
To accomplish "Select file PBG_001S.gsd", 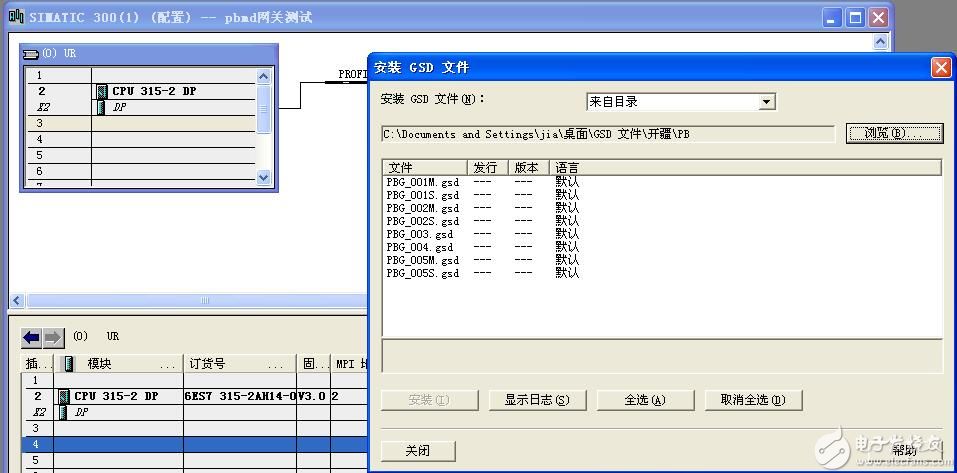I will pos(422,195).
